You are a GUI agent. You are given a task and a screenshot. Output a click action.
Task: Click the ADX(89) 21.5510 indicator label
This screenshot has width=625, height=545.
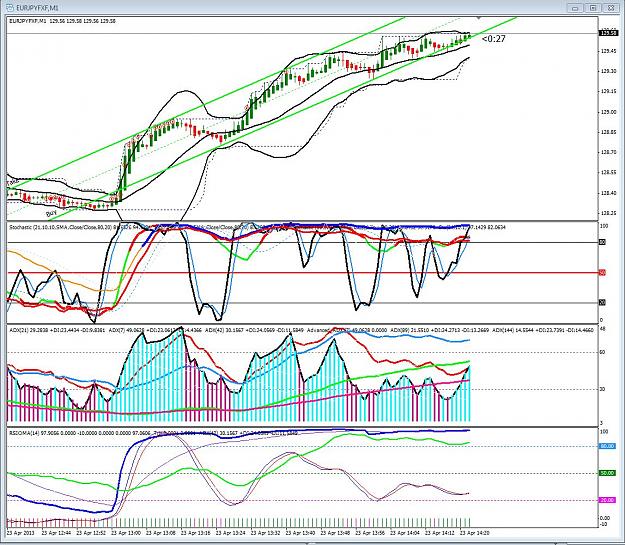pyautogui.click(x=439, y=331)
